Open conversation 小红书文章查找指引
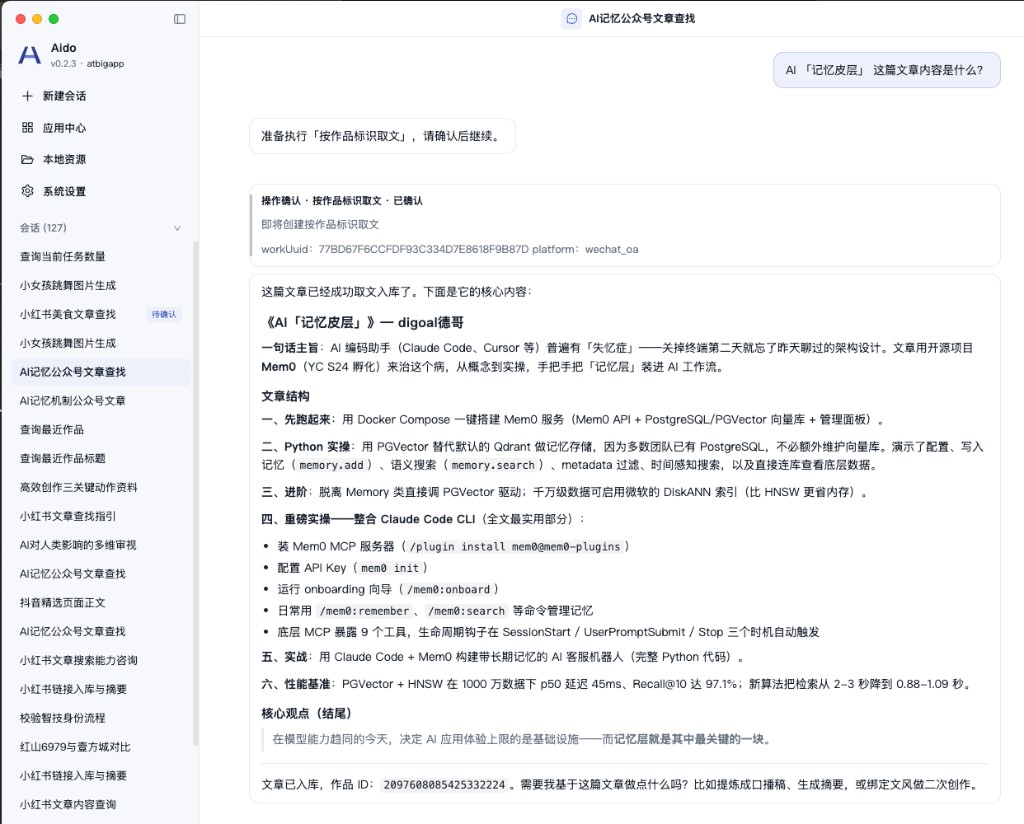 [x=101, y=516]
